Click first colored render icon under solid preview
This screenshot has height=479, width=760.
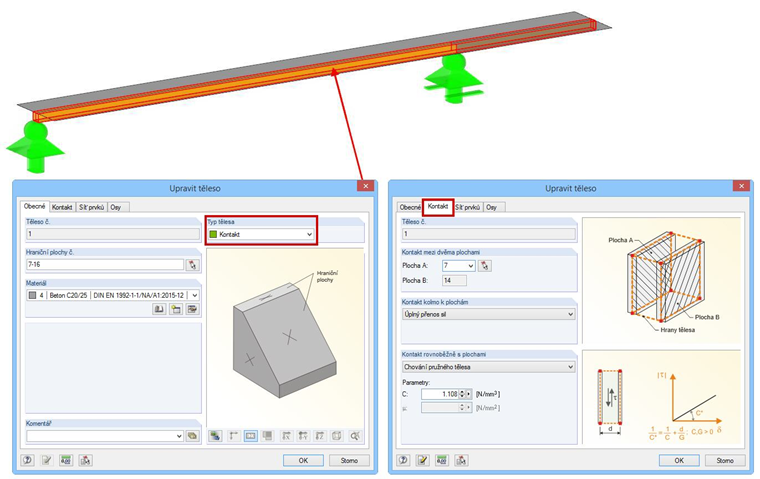pyautogui.click(x=215, y=436)
